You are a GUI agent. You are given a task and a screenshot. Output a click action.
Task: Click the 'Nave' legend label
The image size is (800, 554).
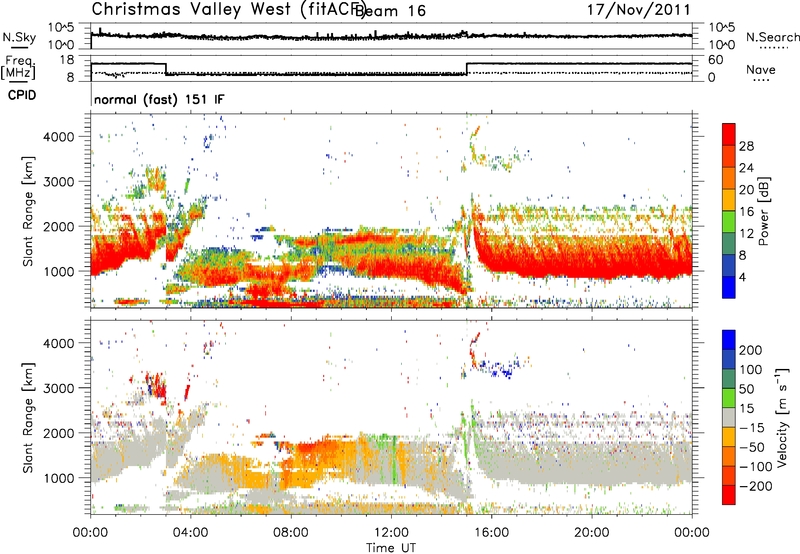761,69
